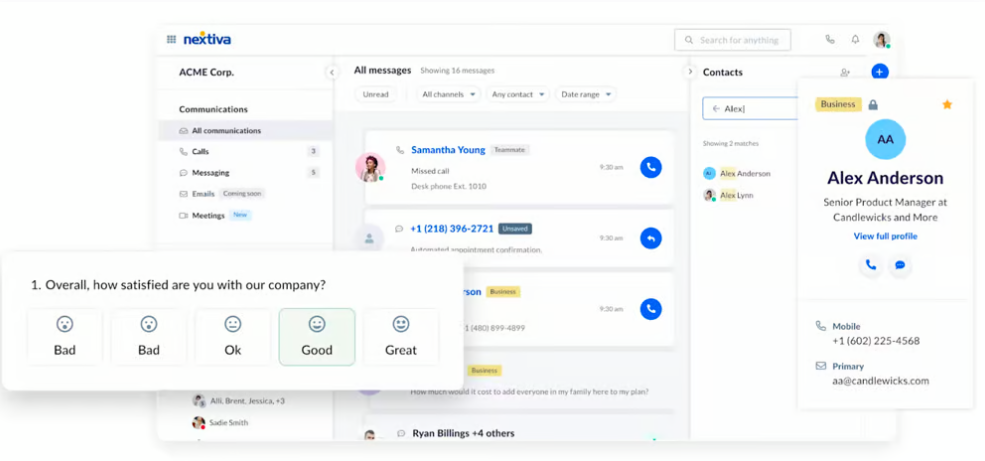Image resolution: width=985 pixels, height=461 pixels.
Task: Focus the contacts search field containing Alex
Action: (x=750, y=109)
